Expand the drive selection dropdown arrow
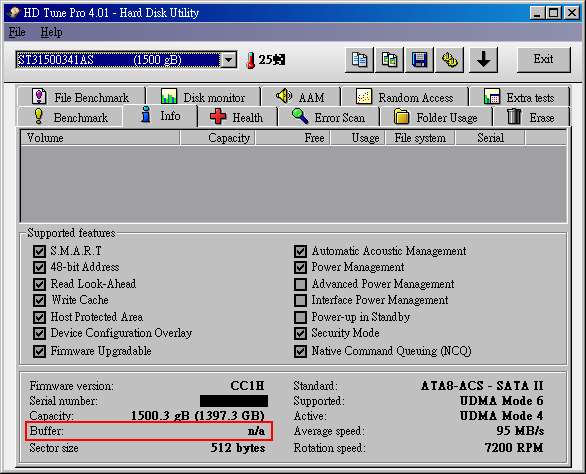The image size is (586, 474). (x=229, y=60)
